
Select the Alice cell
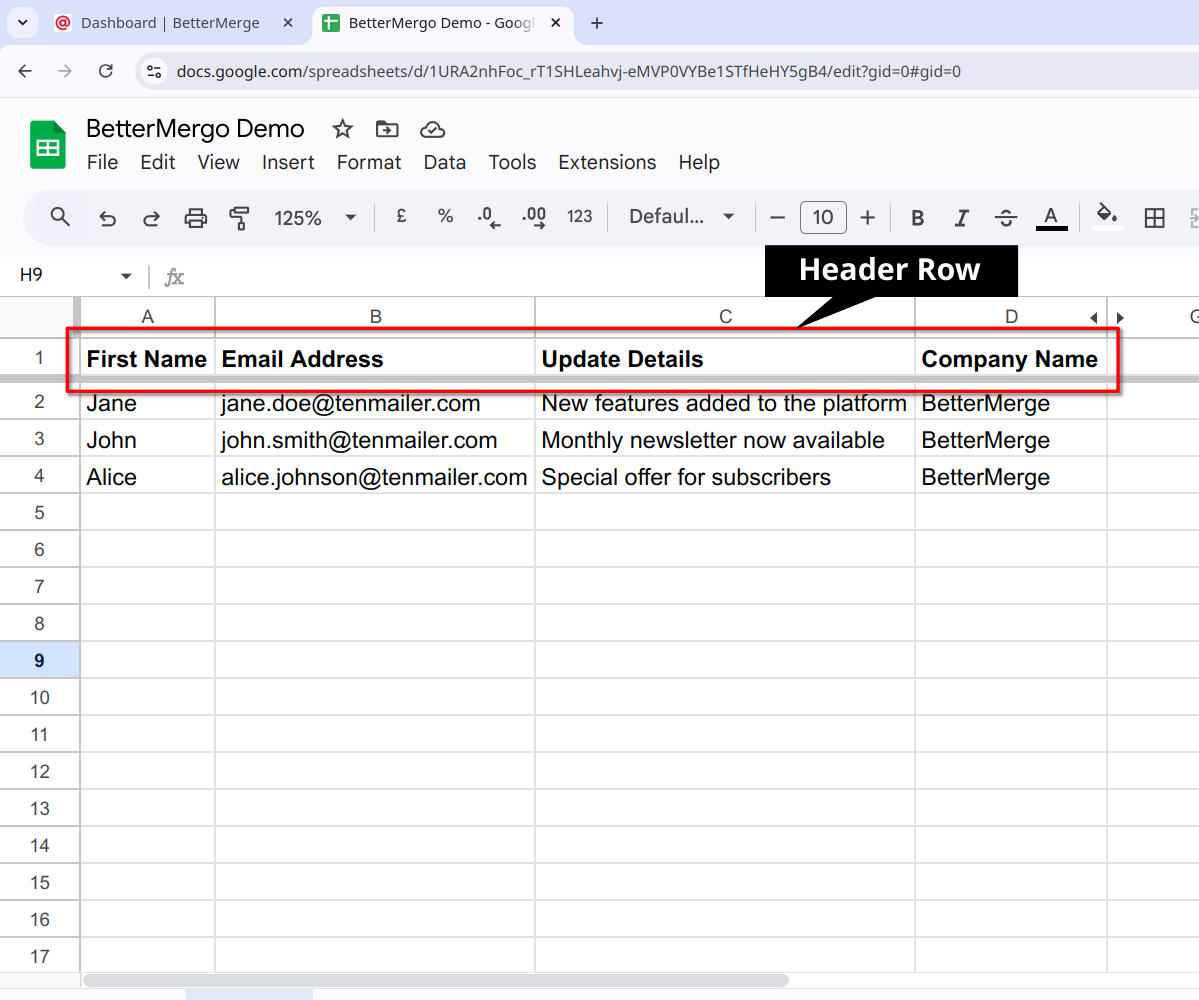pos(148,476)
